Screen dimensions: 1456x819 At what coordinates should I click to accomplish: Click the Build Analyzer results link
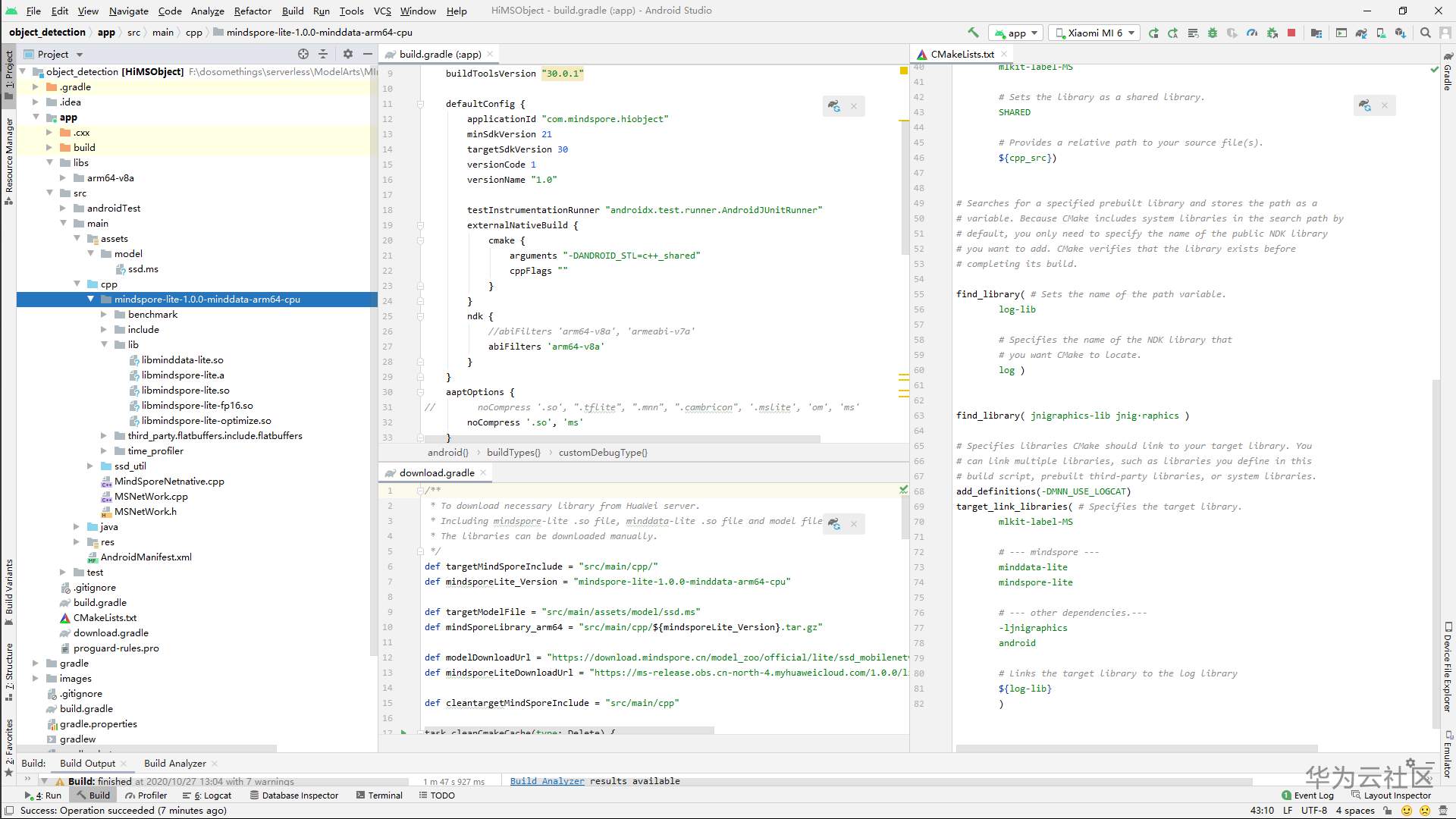(x=547, y=781)
